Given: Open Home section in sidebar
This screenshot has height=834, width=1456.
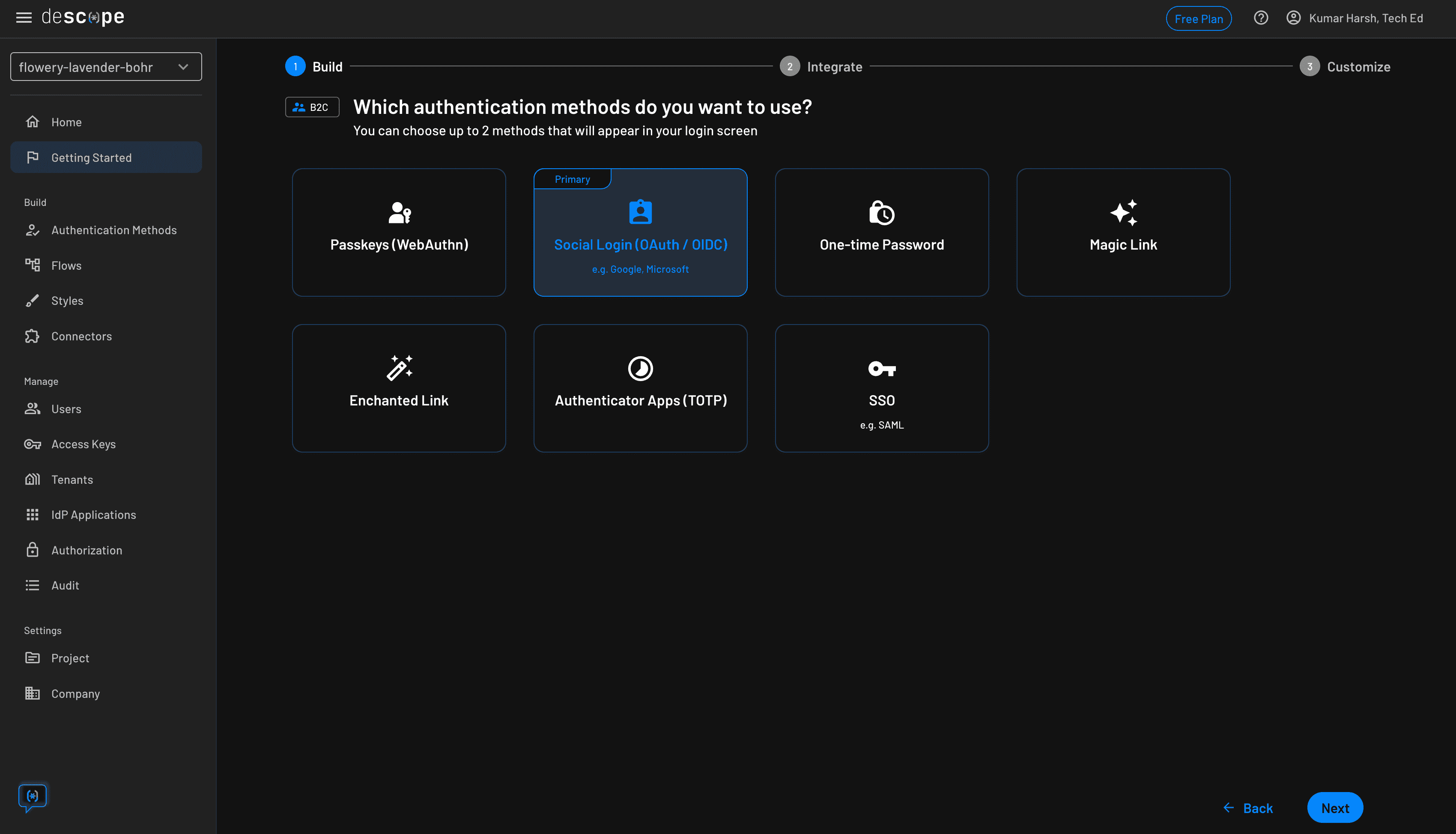Looking at the screenshot, I should click(66, 121).
